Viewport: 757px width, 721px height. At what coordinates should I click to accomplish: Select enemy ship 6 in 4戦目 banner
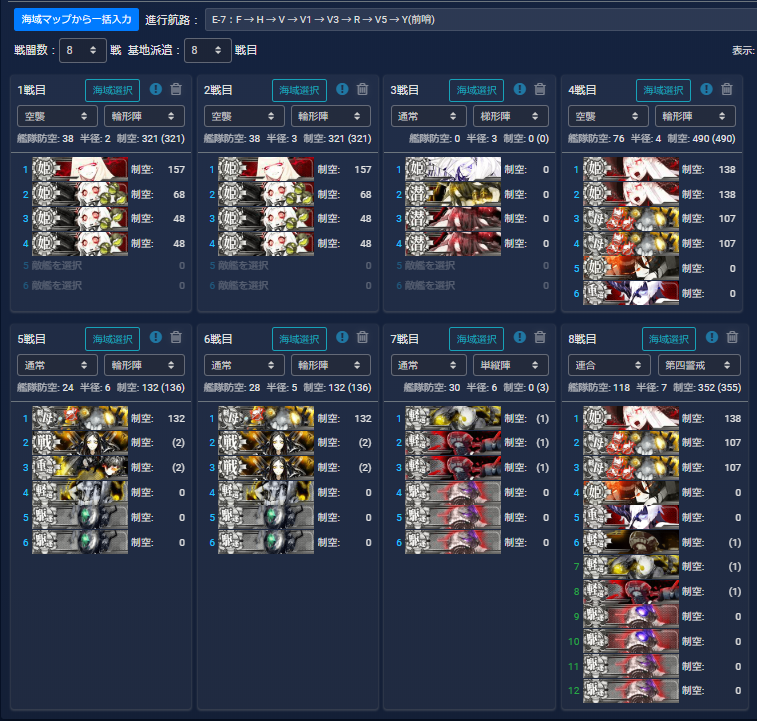631,293
